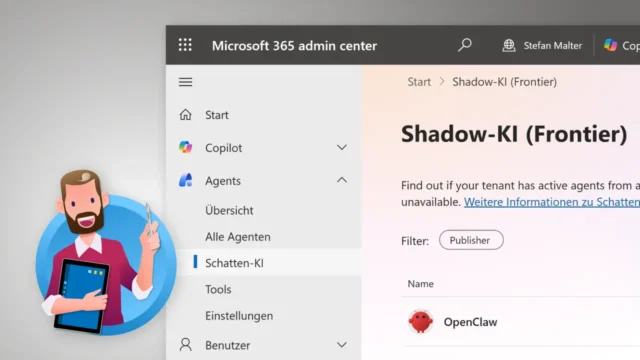Click the Agents label in the sidebar
Image resolution: width=640 pixels, height=360 pixels.
(223, 181)
